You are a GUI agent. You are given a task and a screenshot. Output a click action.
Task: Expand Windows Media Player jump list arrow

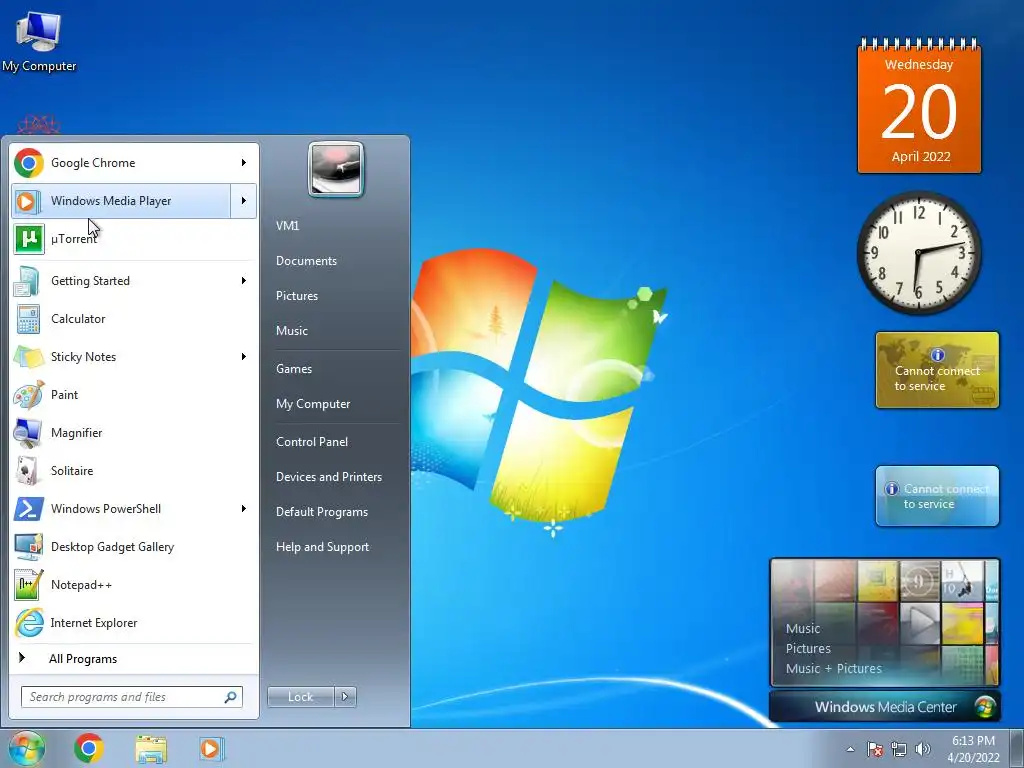pos(244,200)
